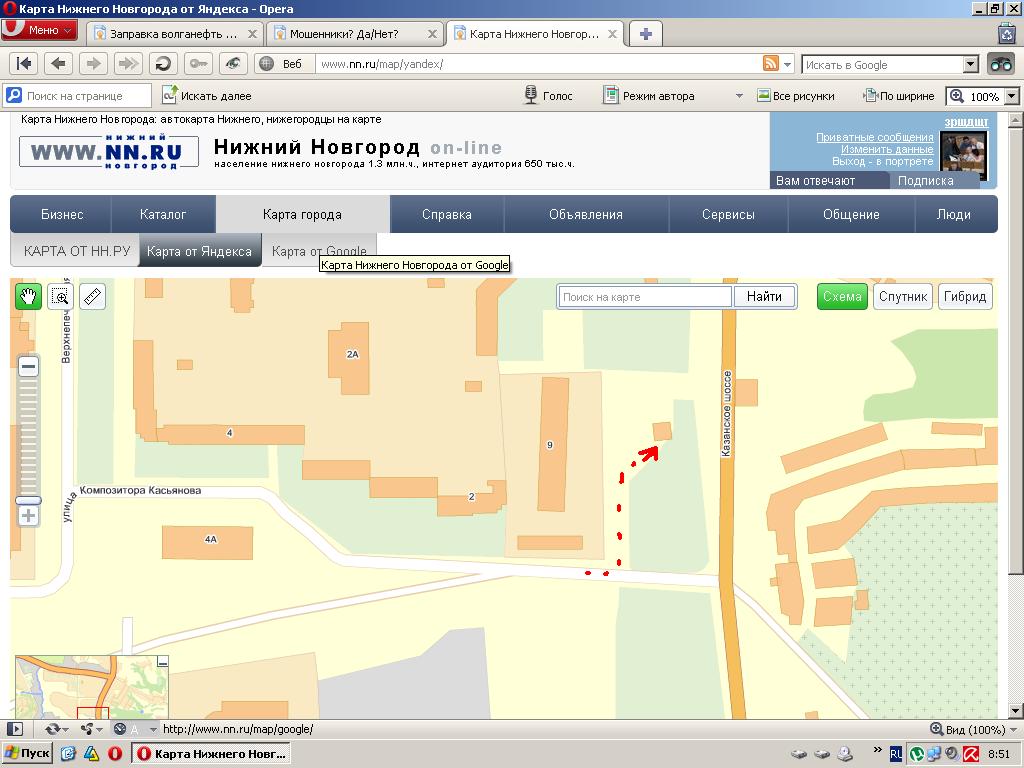Click the minimap overview thumbnail
1024x768 pixels.
[x=91, y=687]
